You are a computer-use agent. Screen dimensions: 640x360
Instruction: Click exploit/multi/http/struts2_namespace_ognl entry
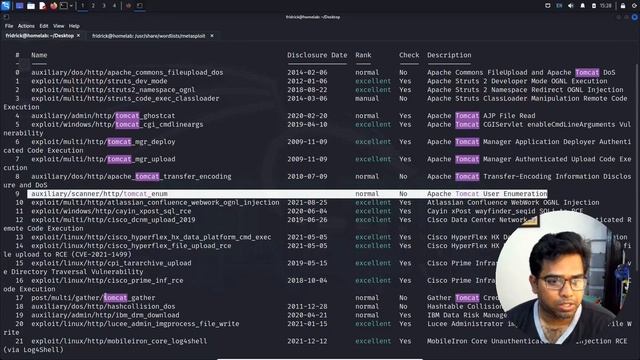click(113, 90)
